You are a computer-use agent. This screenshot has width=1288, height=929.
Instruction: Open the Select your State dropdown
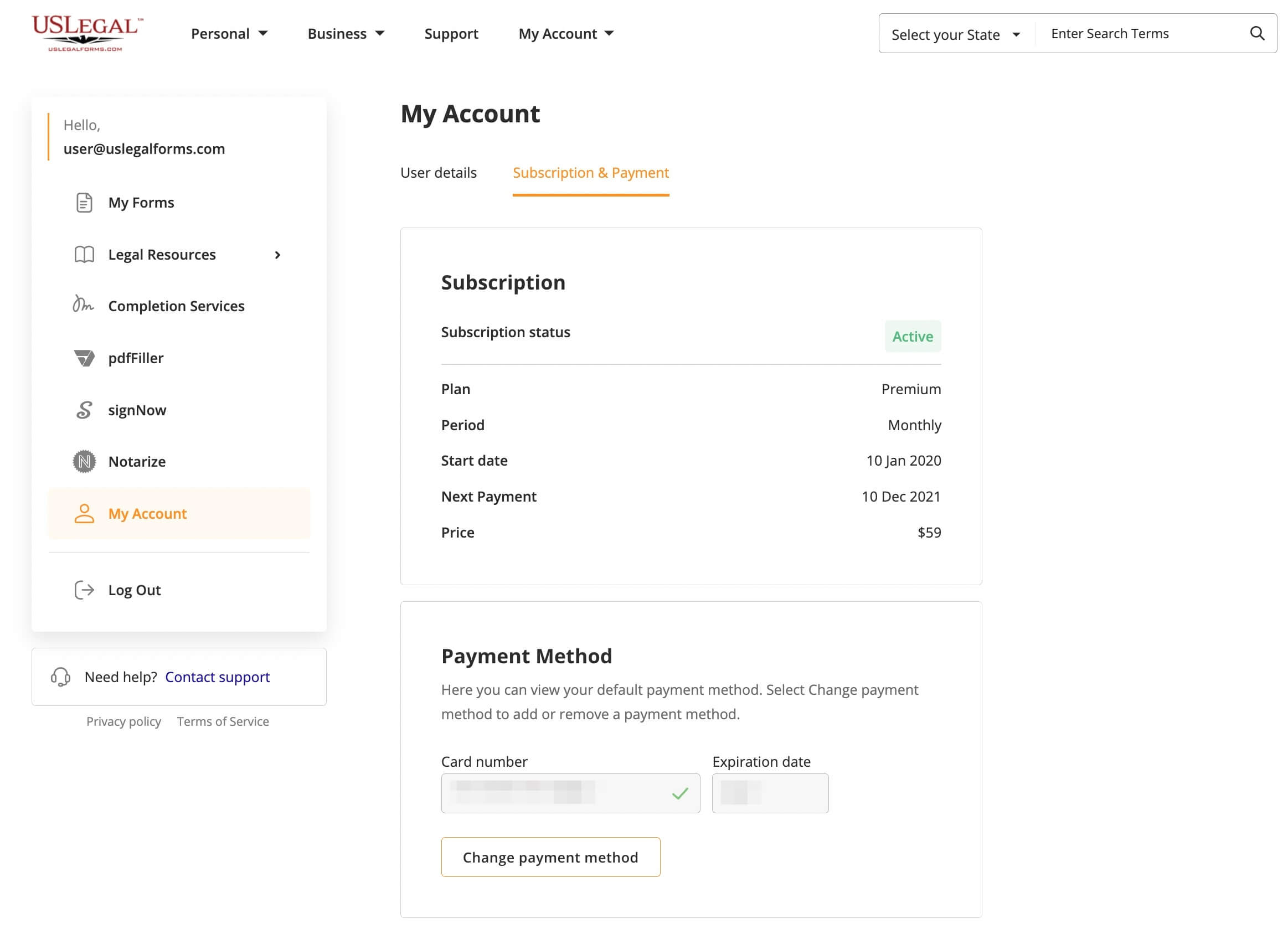(956, 35)
